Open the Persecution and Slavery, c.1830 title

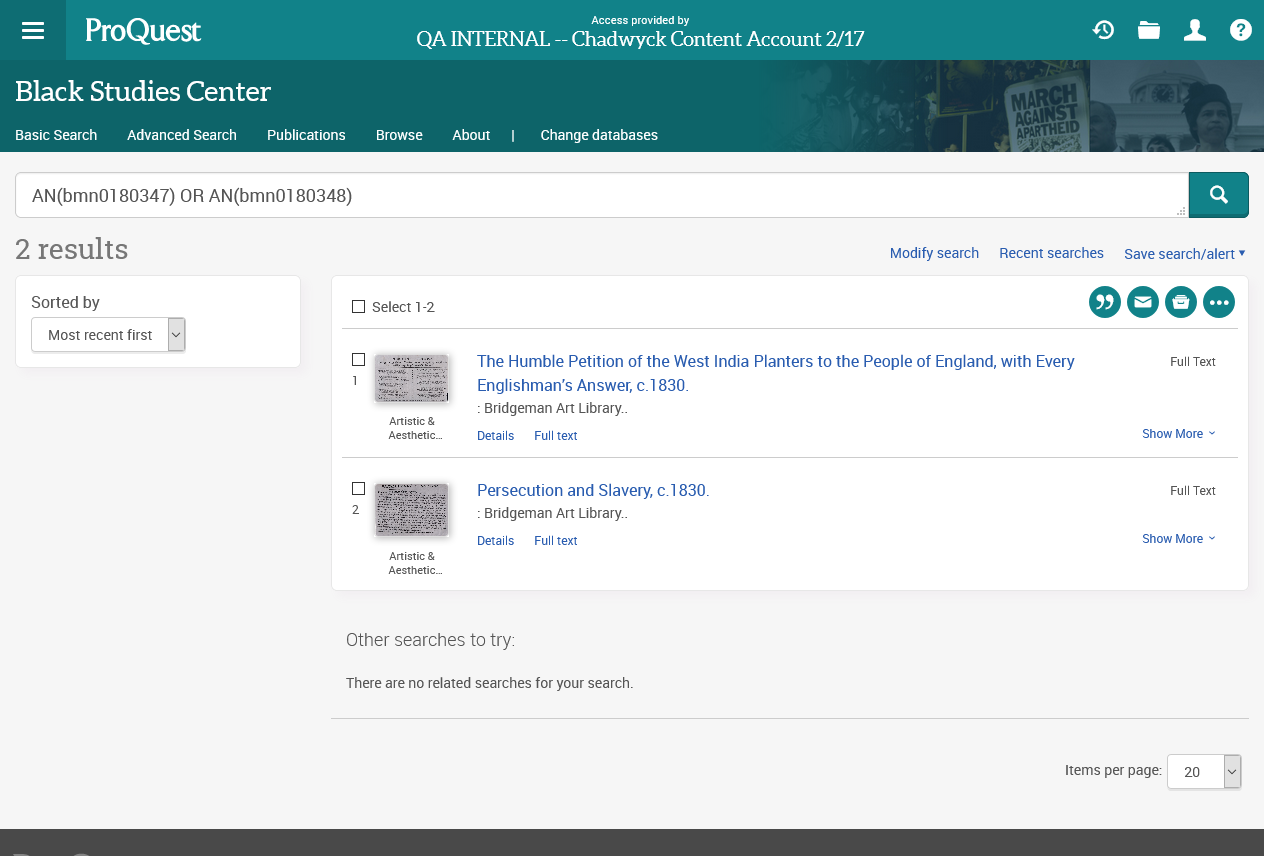pyautogui.click(x=593, y=490)
